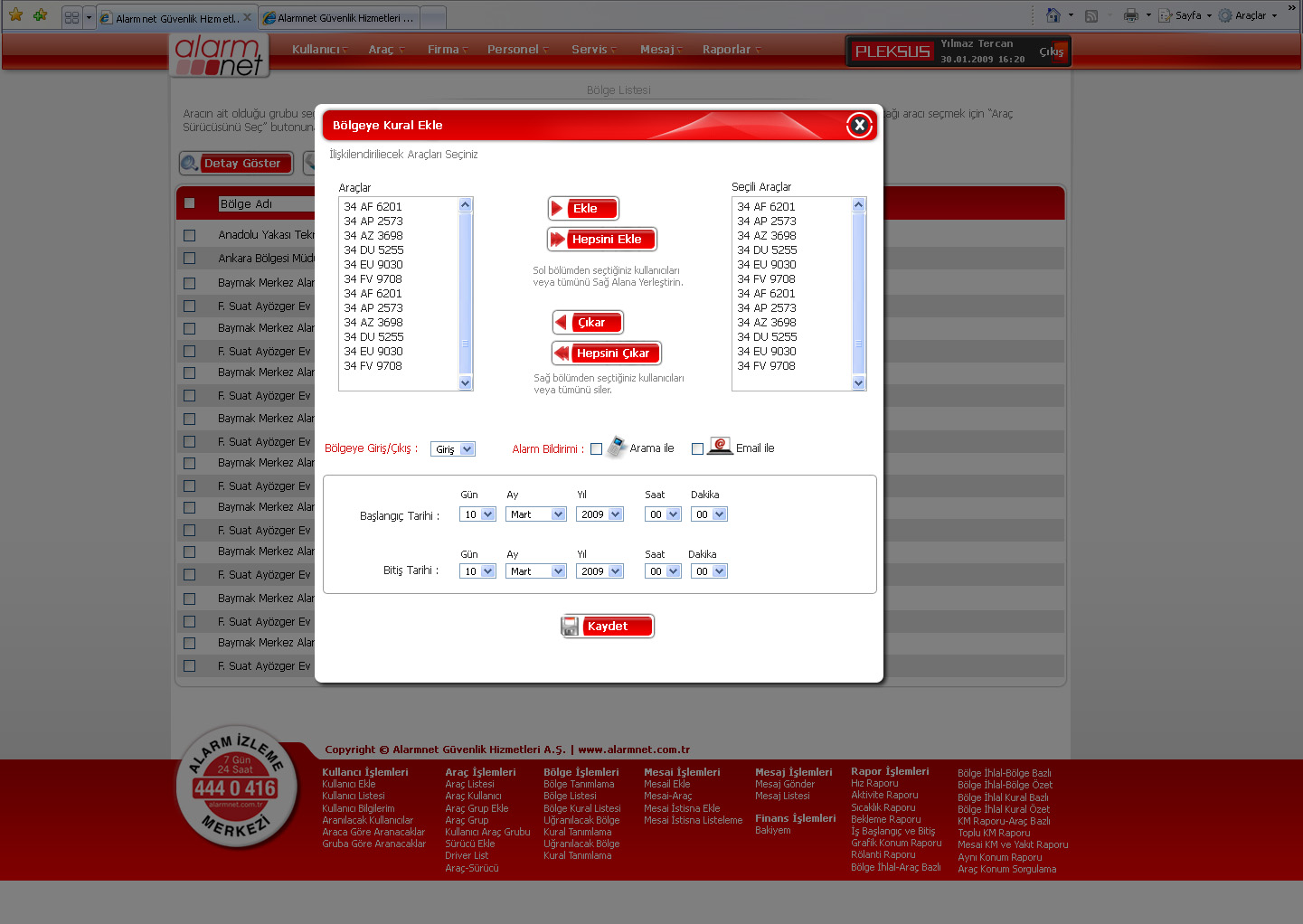This screenshot has height=924, width=1303.
Task: Open the Raporlar menu
Action: click(x=732, y=50)
